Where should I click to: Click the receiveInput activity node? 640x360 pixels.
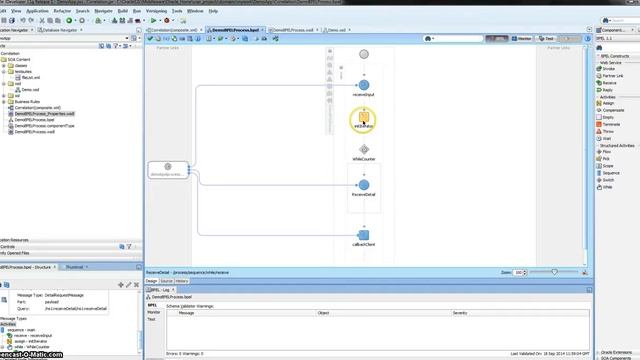click(364, 85)
